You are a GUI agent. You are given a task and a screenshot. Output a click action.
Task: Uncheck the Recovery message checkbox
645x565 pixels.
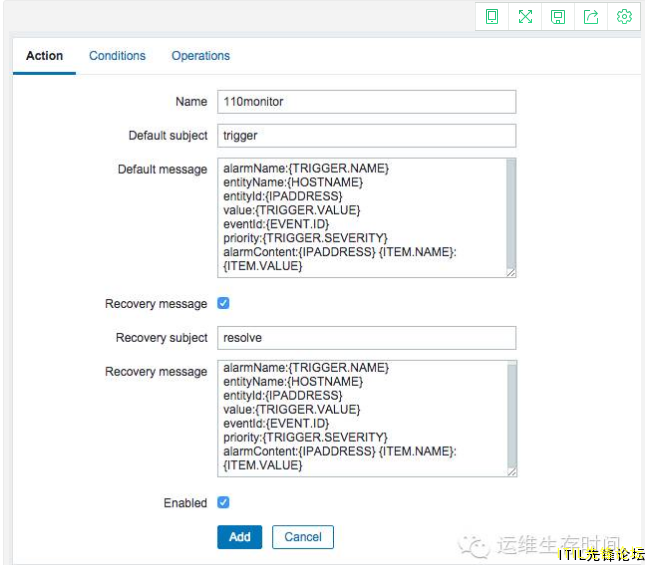click(x=223, y=303)
